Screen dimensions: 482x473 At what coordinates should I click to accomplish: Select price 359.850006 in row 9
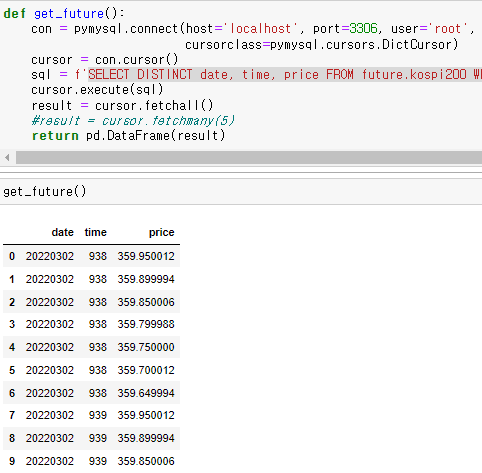pos(146,461)
